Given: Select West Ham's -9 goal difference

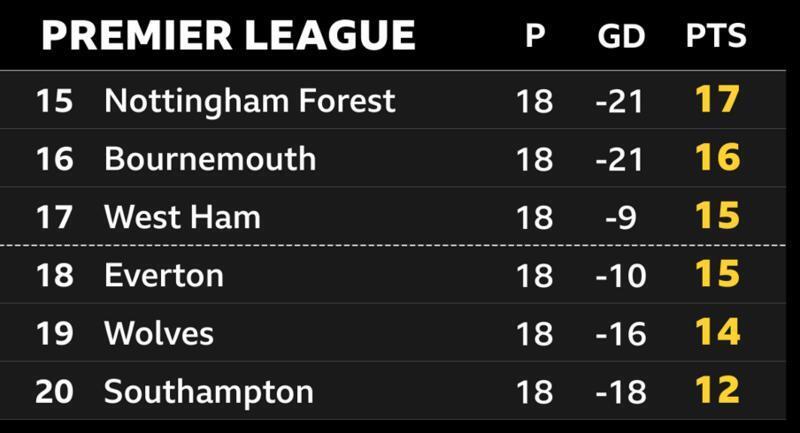Looking at the screenshot, I should click(x=622, y=216).
